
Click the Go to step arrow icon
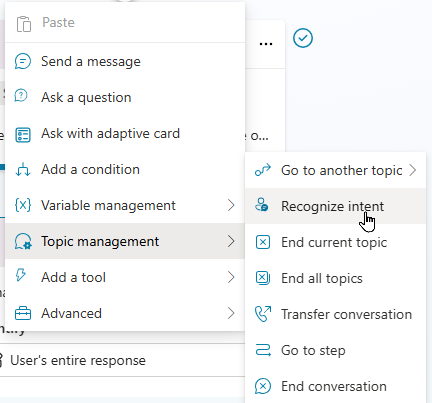tap(263, 350)
